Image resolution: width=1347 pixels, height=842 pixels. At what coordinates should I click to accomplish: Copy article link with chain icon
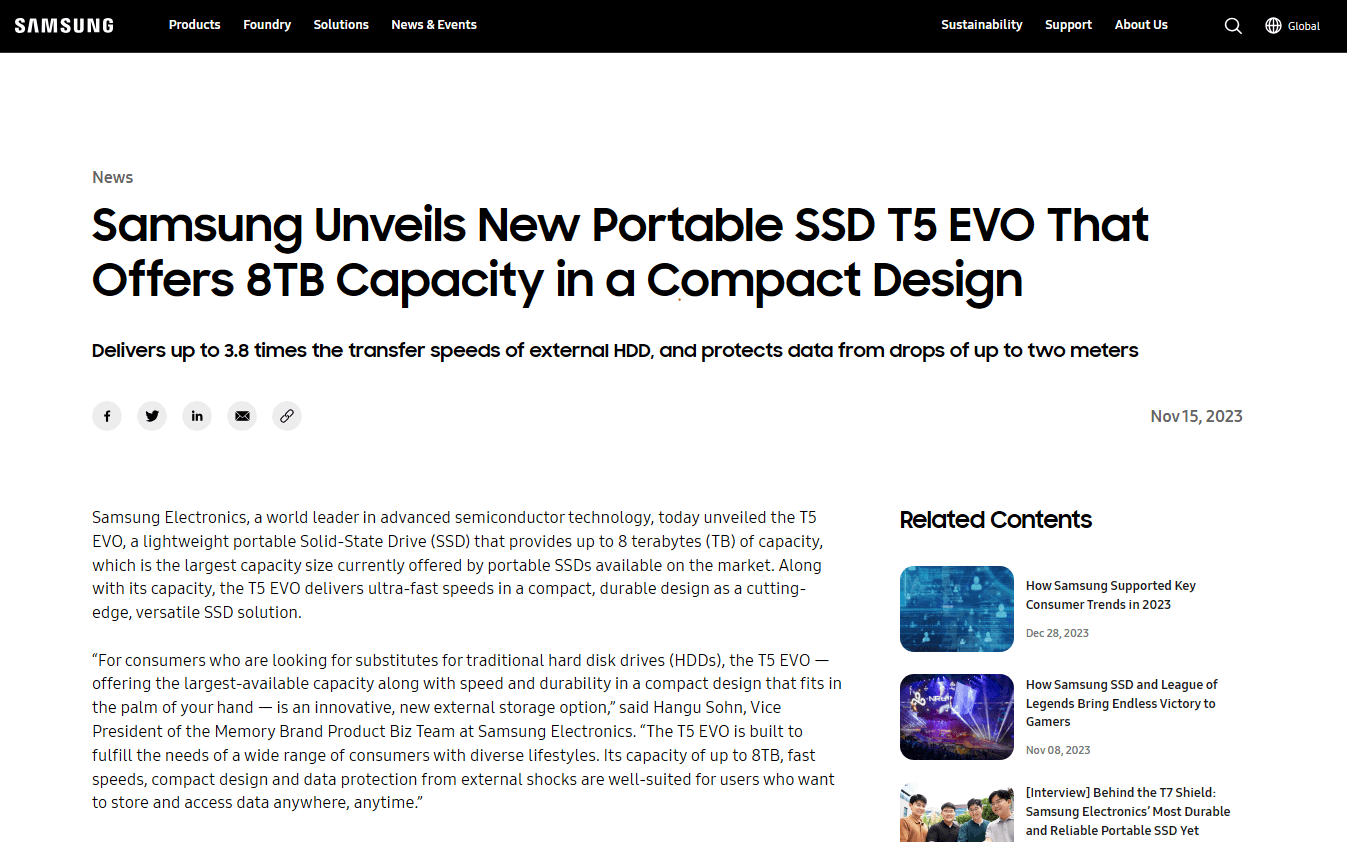(x=287, y=416)
